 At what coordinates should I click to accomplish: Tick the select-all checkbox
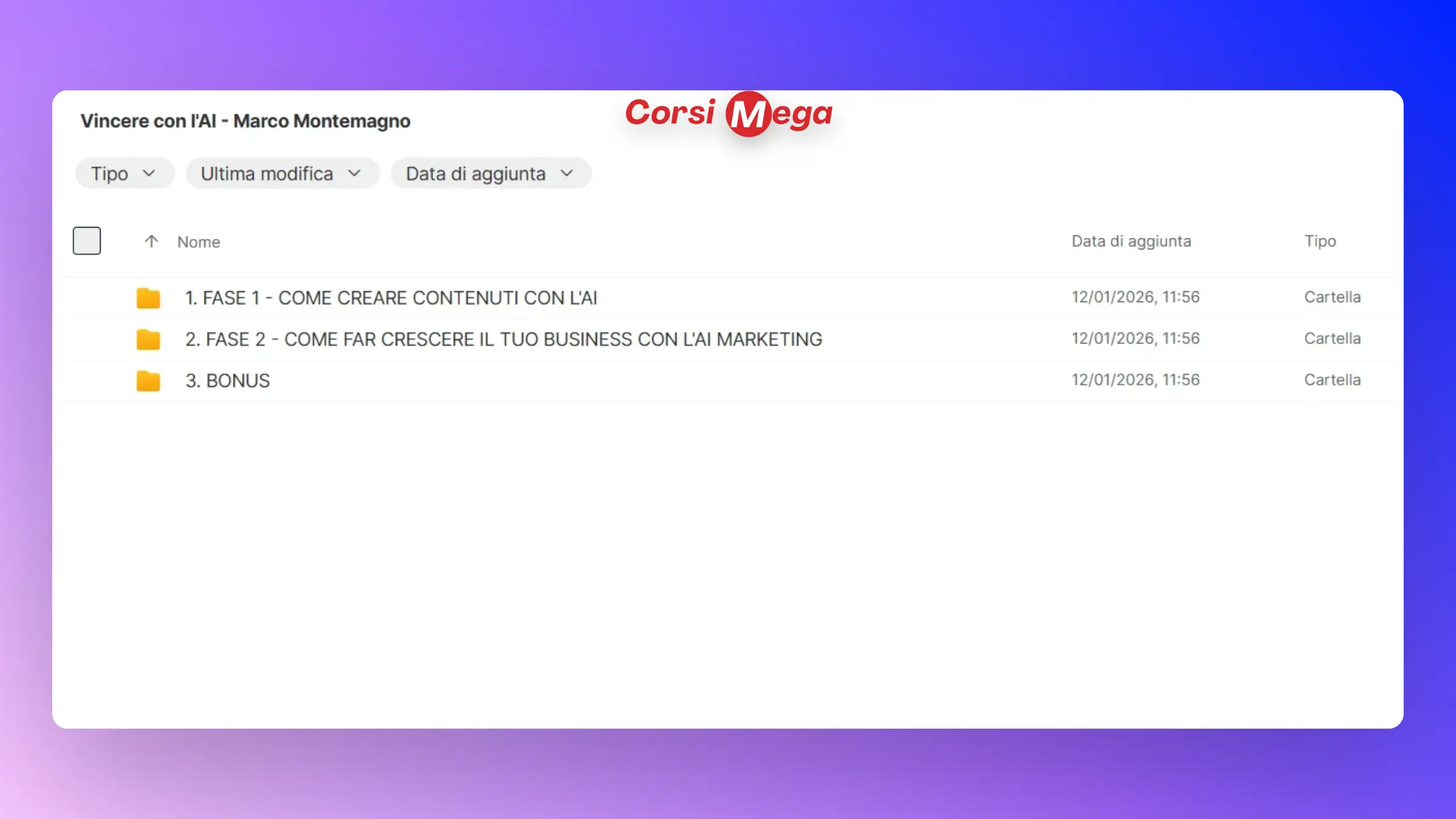(87, 241)
